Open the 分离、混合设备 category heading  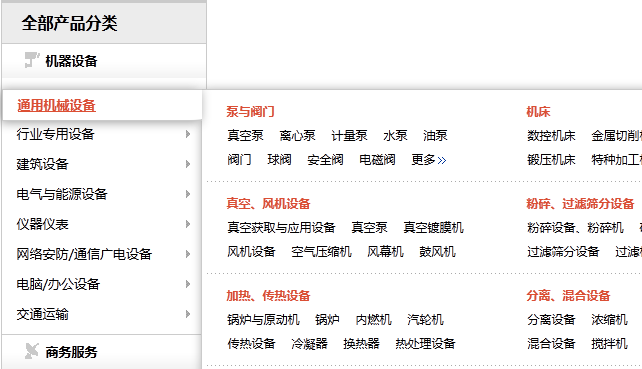click(568, 295)
